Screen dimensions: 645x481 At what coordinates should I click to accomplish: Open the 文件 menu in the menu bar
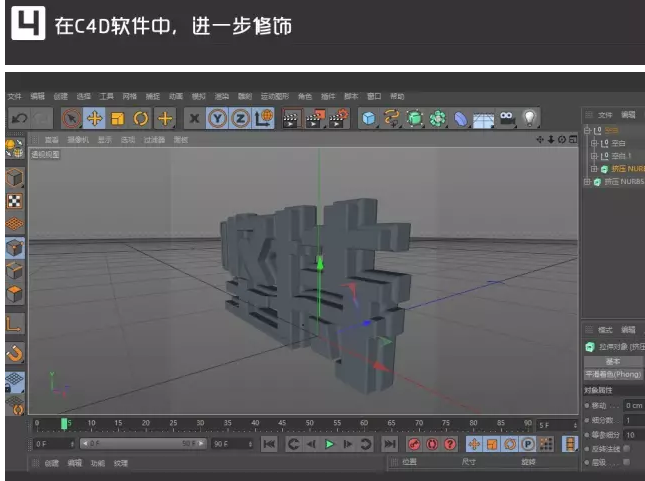(14, 96)
